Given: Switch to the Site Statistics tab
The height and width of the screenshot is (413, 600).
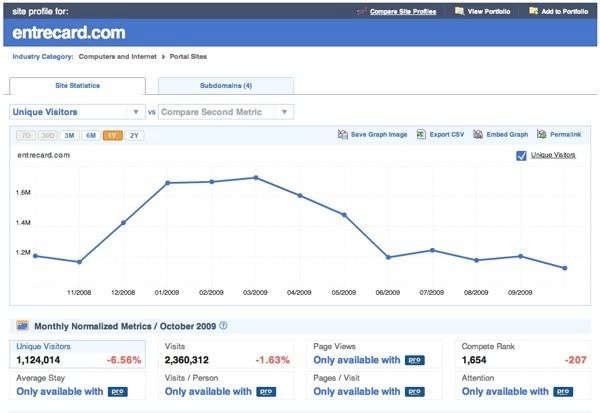Looking at the screenshot, I should [77, 86].
